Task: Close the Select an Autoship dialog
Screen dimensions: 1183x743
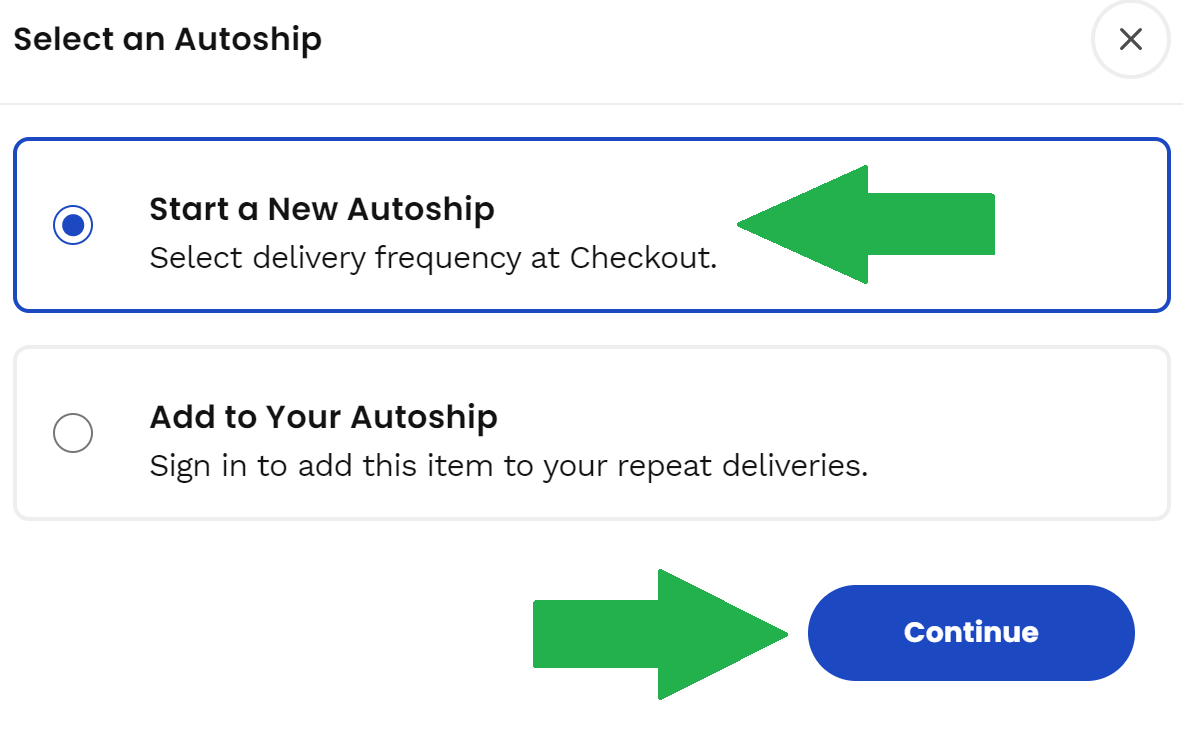Action: pos(1130,39)
